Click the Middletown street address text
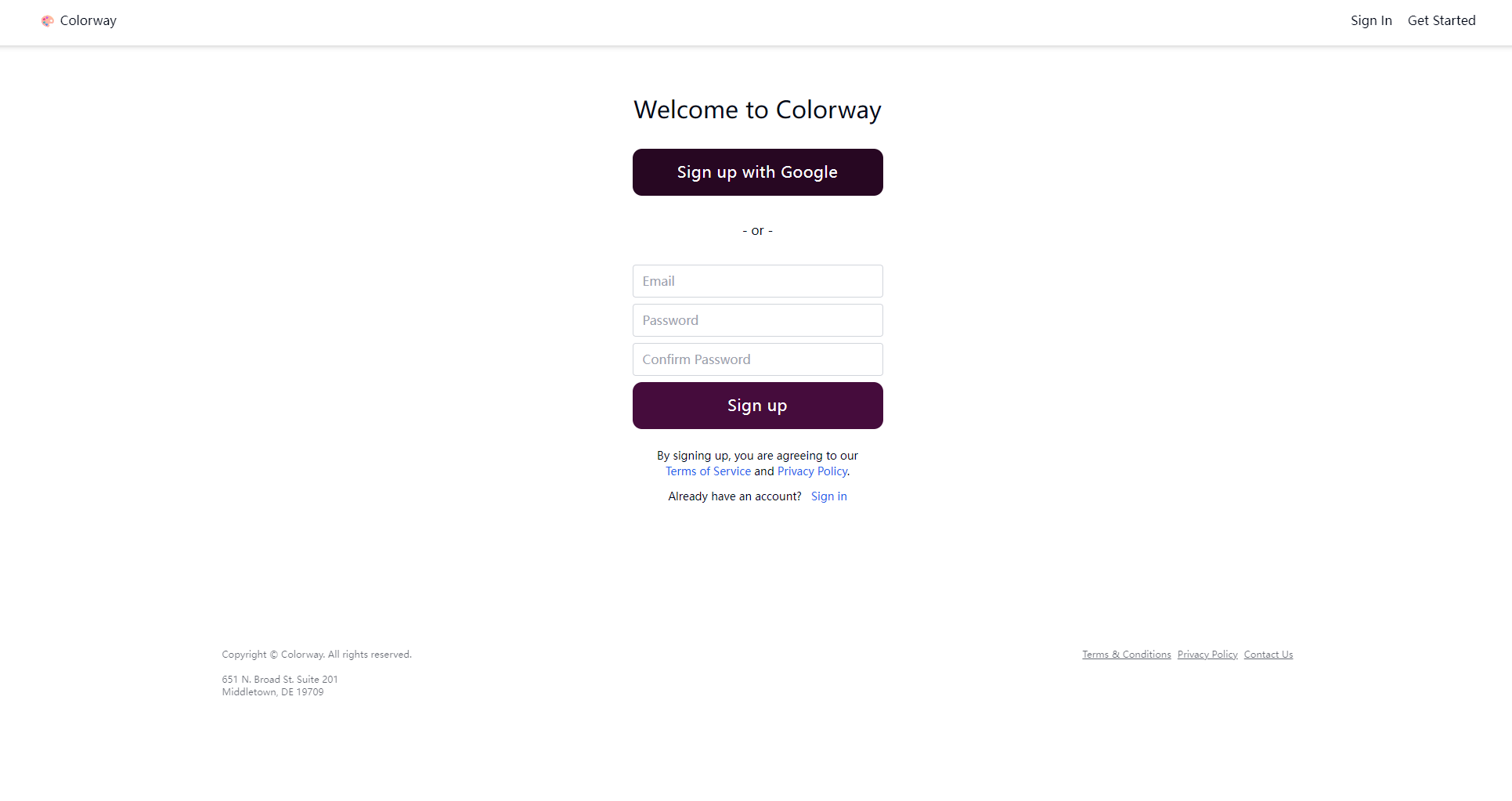 point(280,686)
